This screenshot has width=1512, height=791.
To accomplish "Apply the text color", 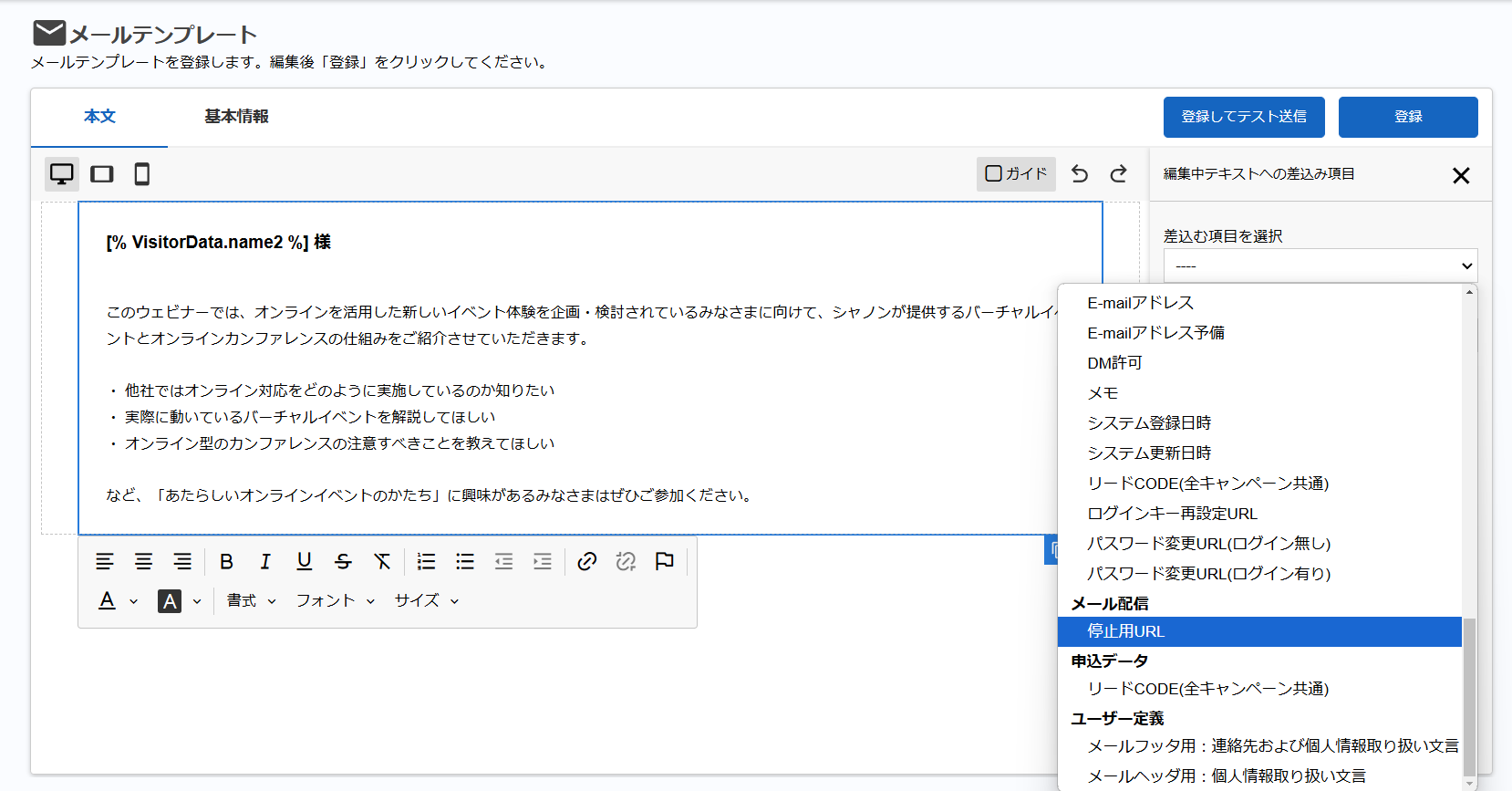I will [108, 601].
